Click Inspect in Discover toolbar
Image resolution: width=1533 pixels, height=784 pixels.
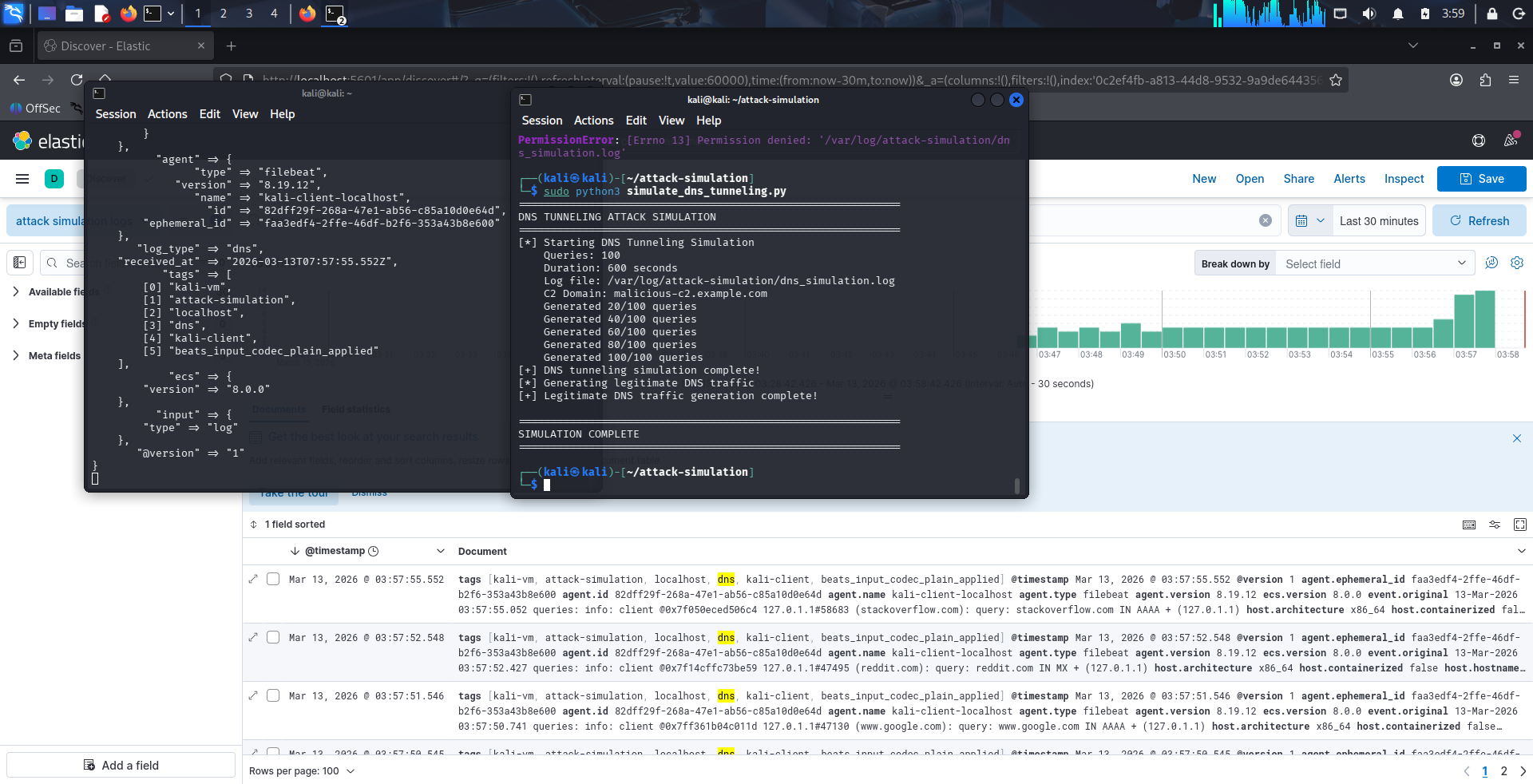click(x=1404, y=179)
